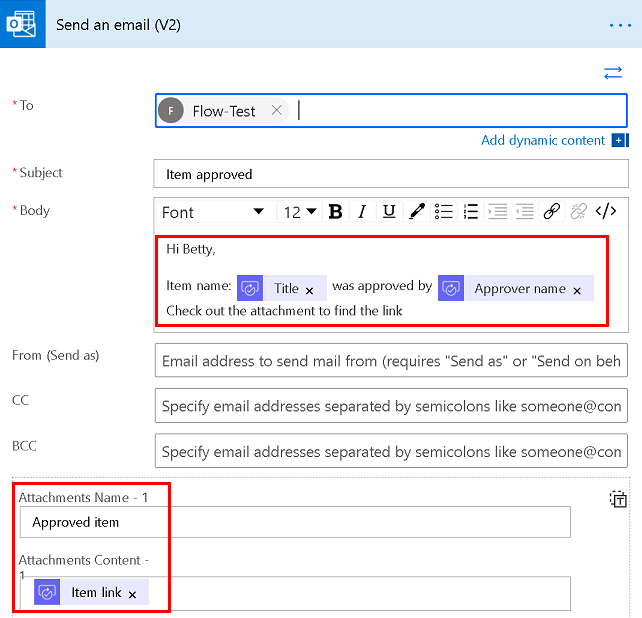Viewport: 642px width, 618px height.
Task: Toggle underline formatting in email body
Action: pos(389,211)
